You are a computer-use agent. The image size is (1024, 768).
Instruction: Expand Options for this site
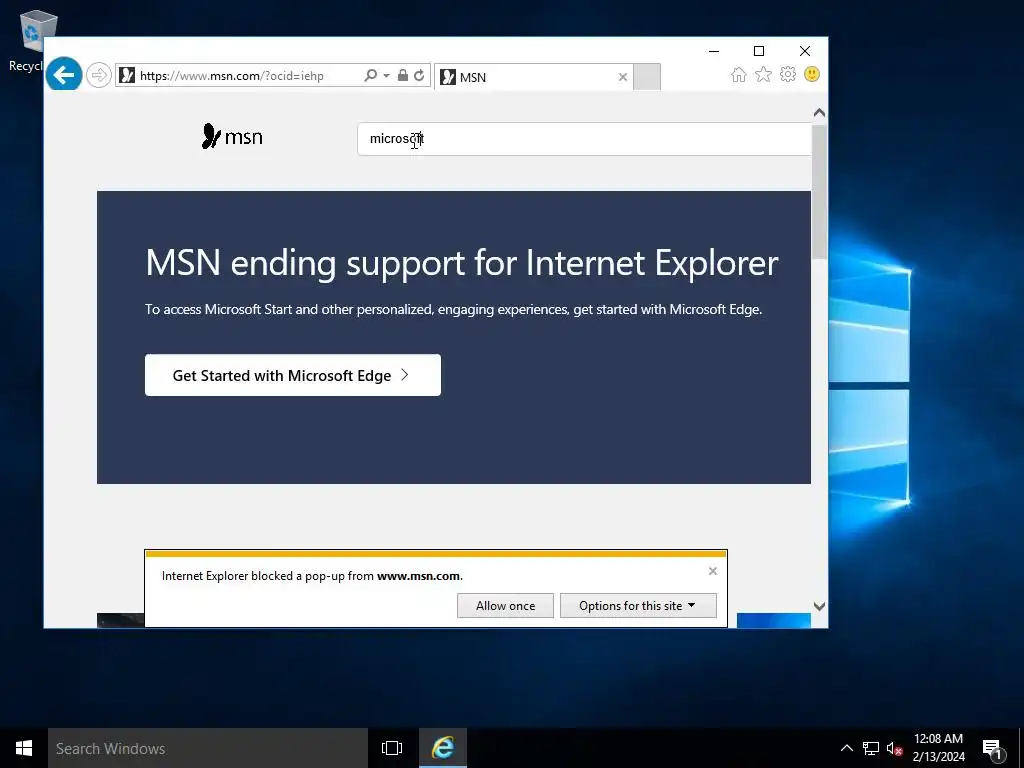point(638,605)
